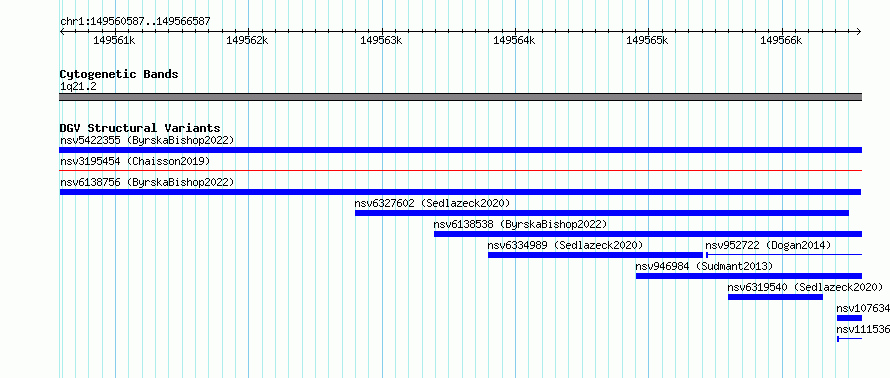The image size is (890, 378).
Task: Click the DGV Structural Variants track title
Action: click(x=140, y=128)
